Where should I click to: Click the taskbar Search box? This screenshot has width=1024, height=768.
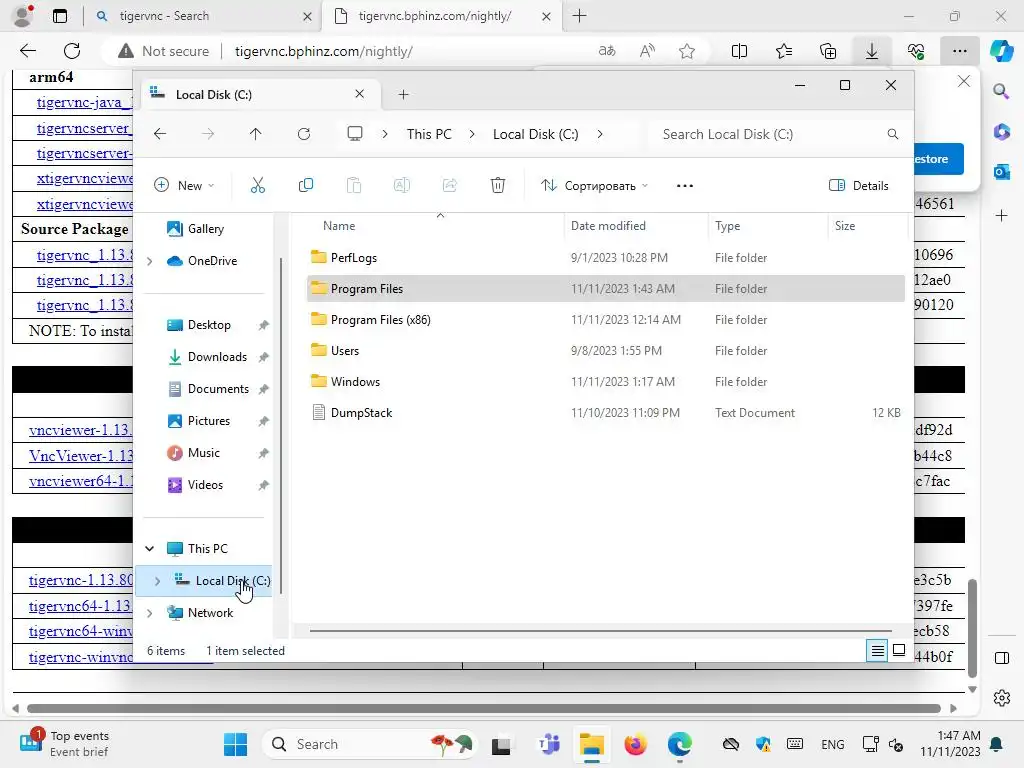369,744
